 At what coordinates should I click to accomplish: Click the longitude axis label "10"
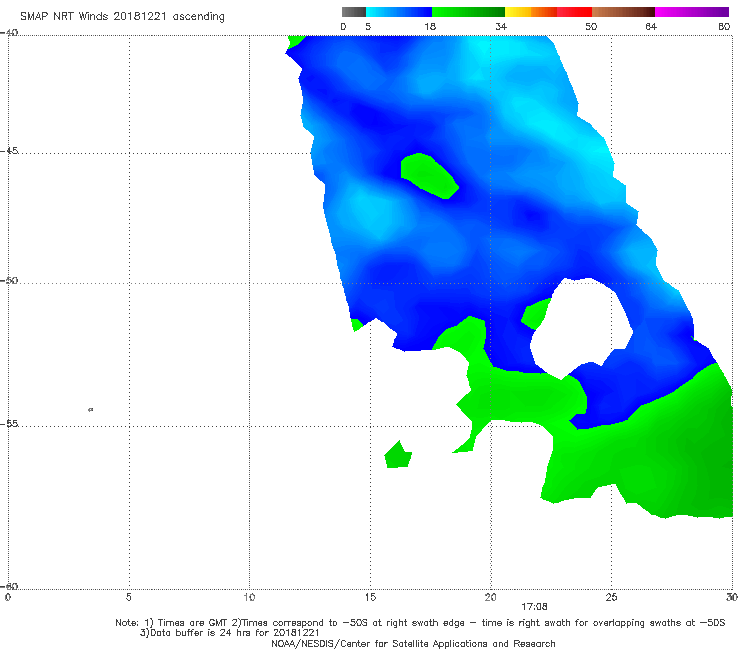point(249,597)
